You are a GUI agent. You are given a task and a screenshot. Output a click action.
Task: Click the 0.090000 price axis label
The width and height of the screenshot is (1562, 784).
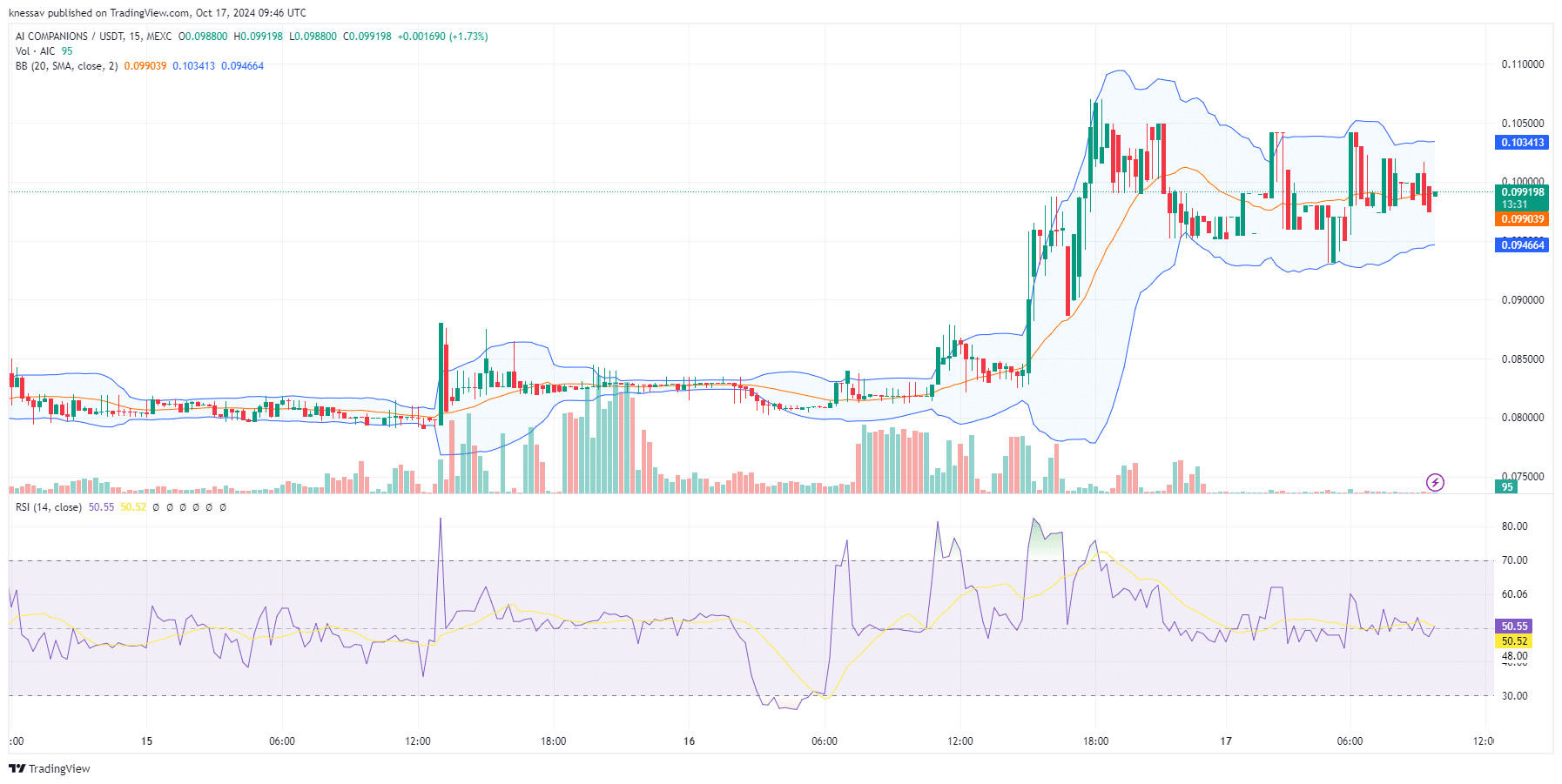1522,300
